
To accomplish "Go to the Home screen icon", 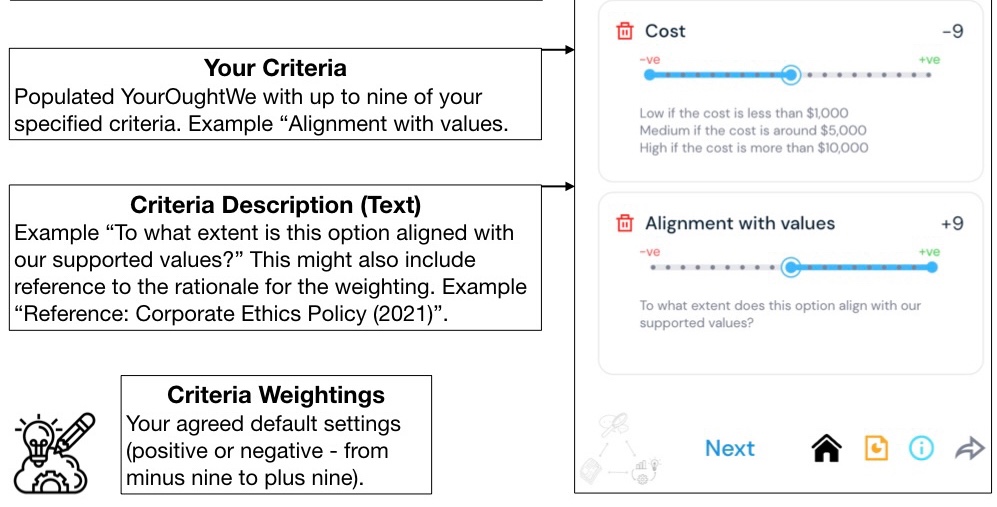I will [826, 449].
